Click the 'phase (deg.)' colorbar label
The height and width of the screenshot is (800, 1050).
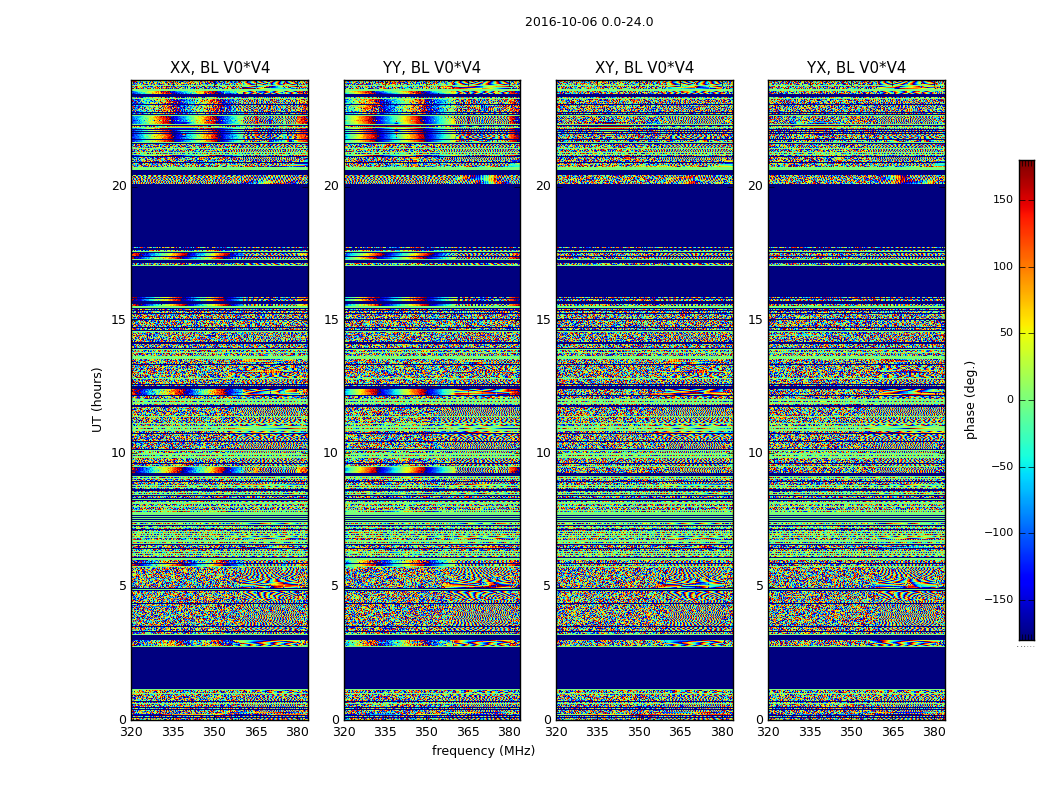point(970,400)
